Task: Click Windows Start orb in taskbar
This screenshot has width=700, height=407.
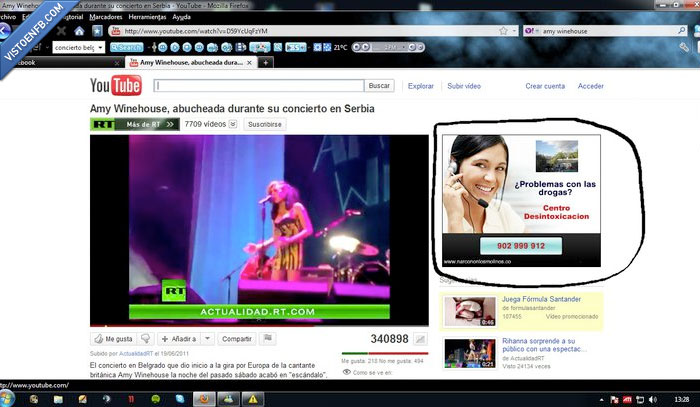Action: 7,398
